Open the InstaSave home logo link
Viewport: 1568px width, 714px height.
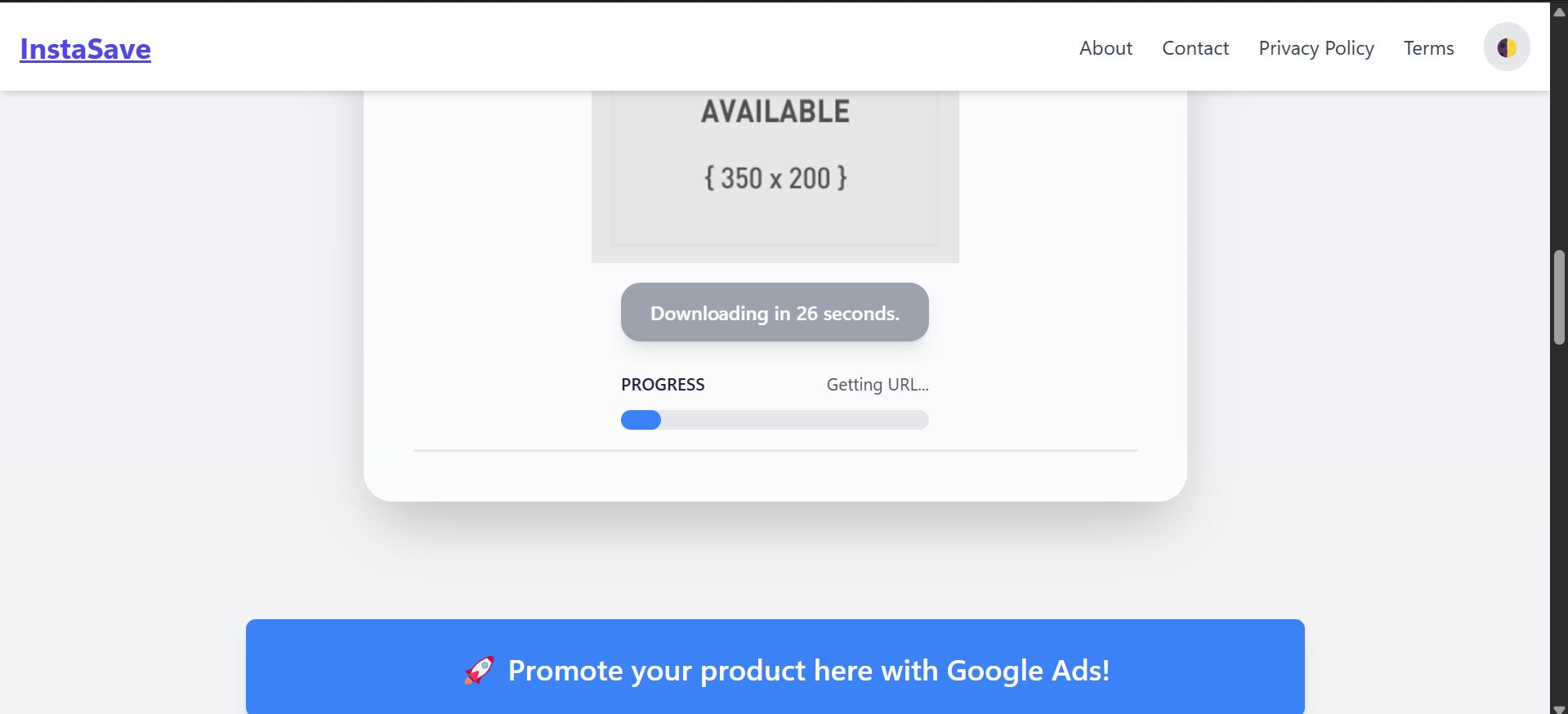pos(85,49)
